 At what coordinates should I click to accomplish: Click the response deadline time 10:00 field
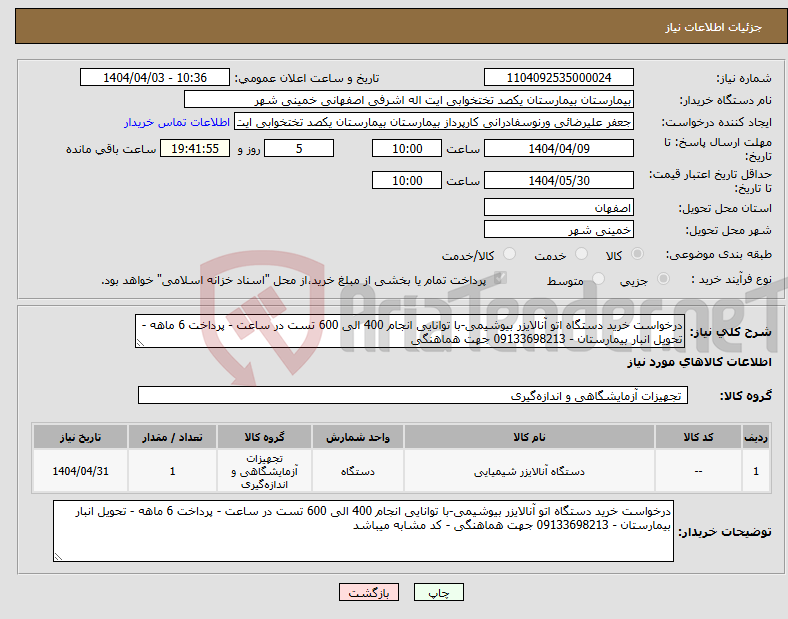pyautogui.click(x=407, y=148)
